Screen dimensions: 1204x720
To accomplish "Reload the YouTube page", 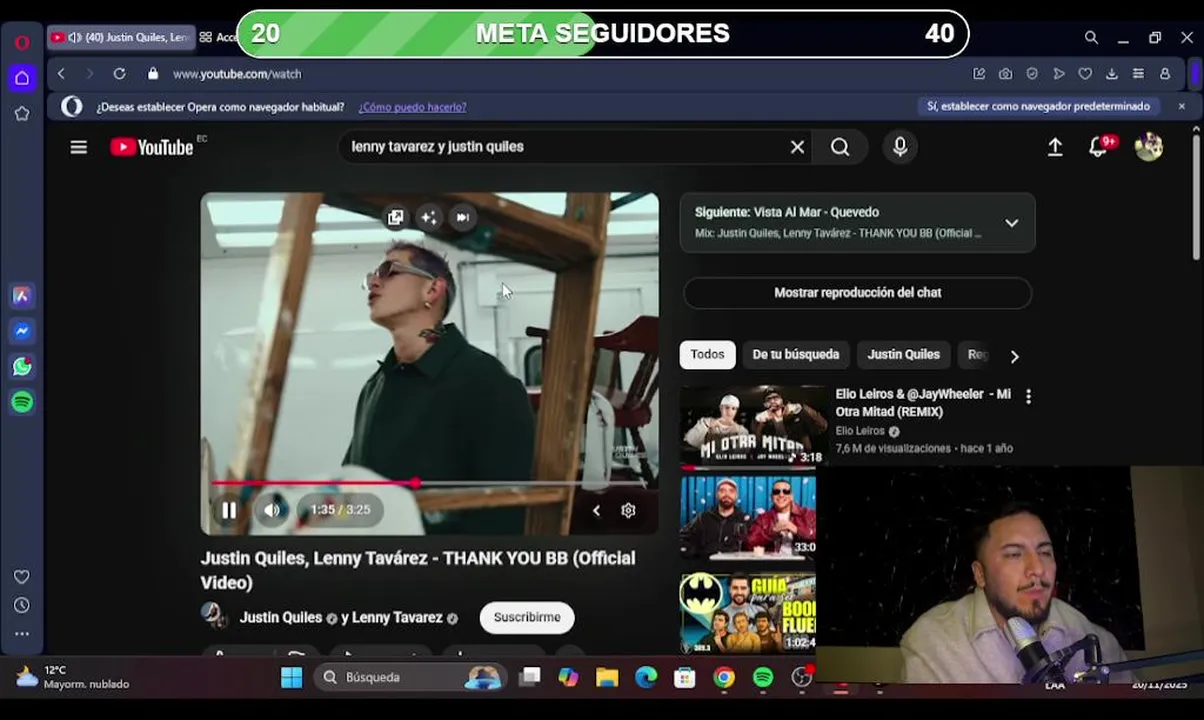I will tap(119, 74).
